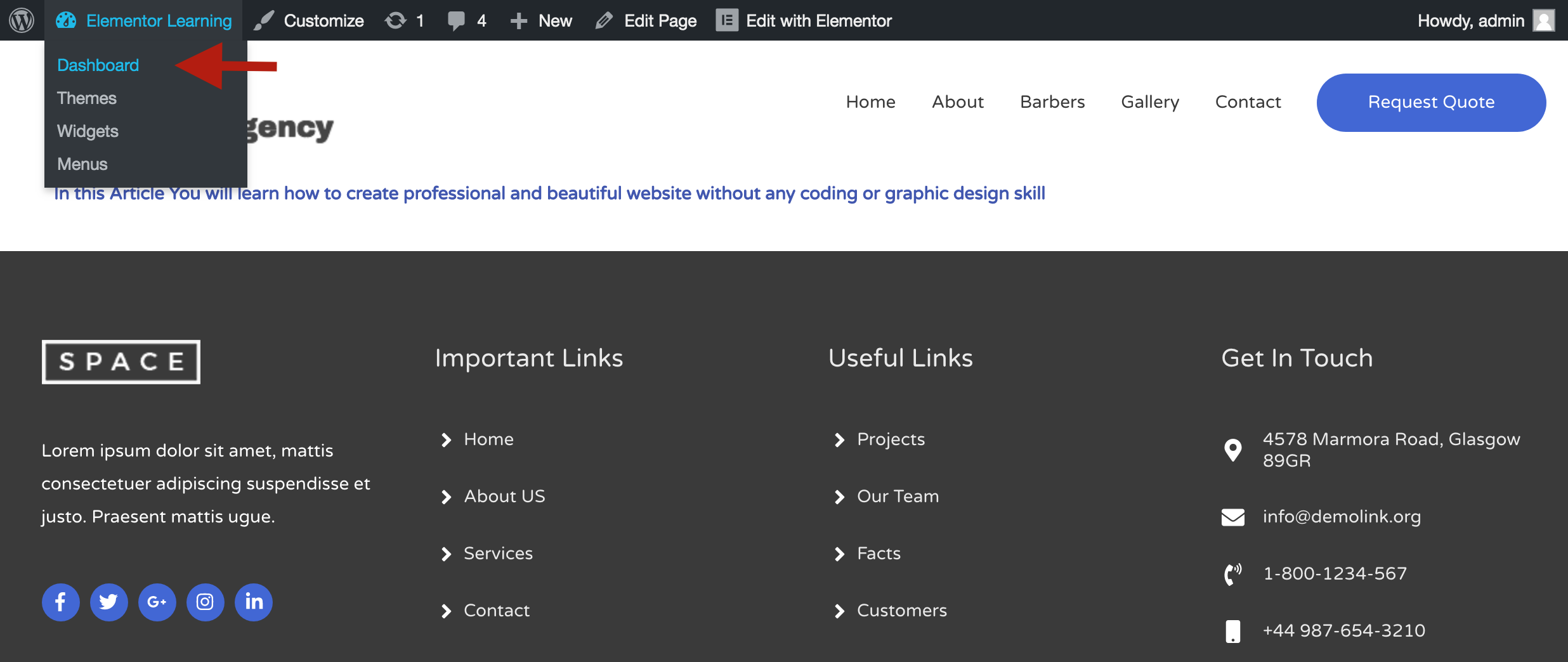This screenshot has width=1568, height=662.
Task: Open the Facebook social icon
Action: click(x=60, y=602)
